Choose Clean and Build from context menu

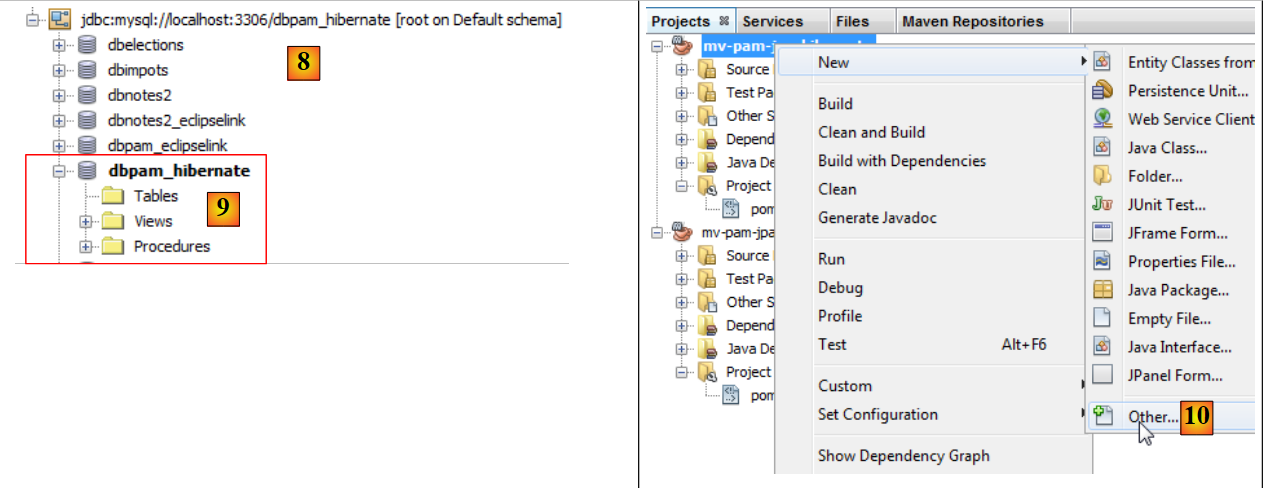pyautogui.click(x=871, y=132)
